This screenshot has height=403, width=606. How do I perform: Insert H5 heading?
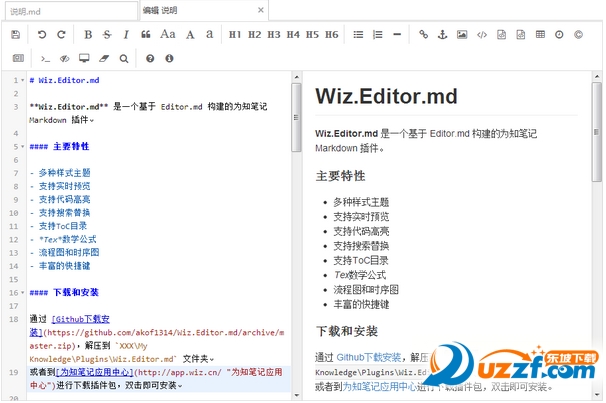(x=312, y=35)
